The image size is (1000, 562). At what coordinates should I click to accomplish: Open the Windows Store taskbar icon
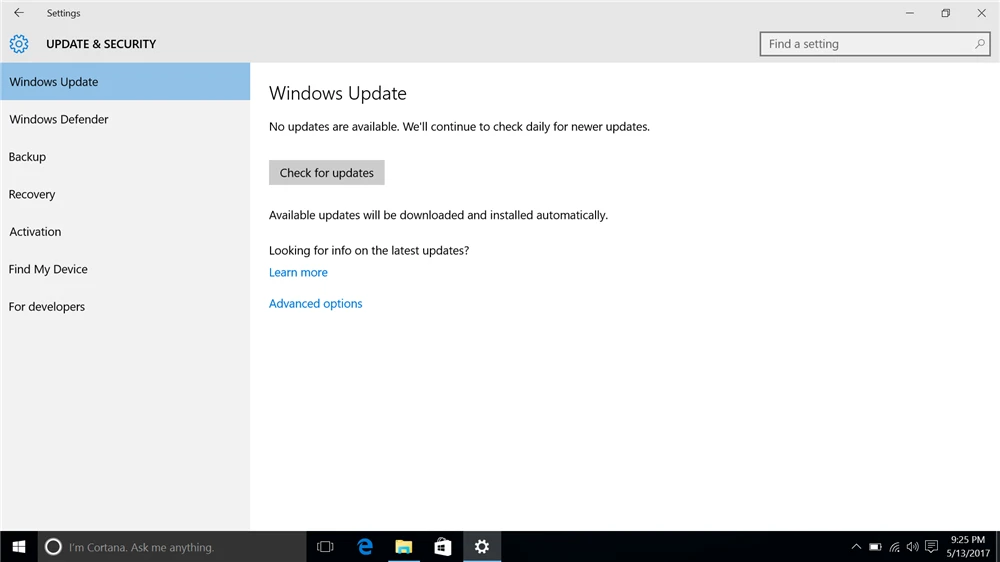[x=443, y=547]
